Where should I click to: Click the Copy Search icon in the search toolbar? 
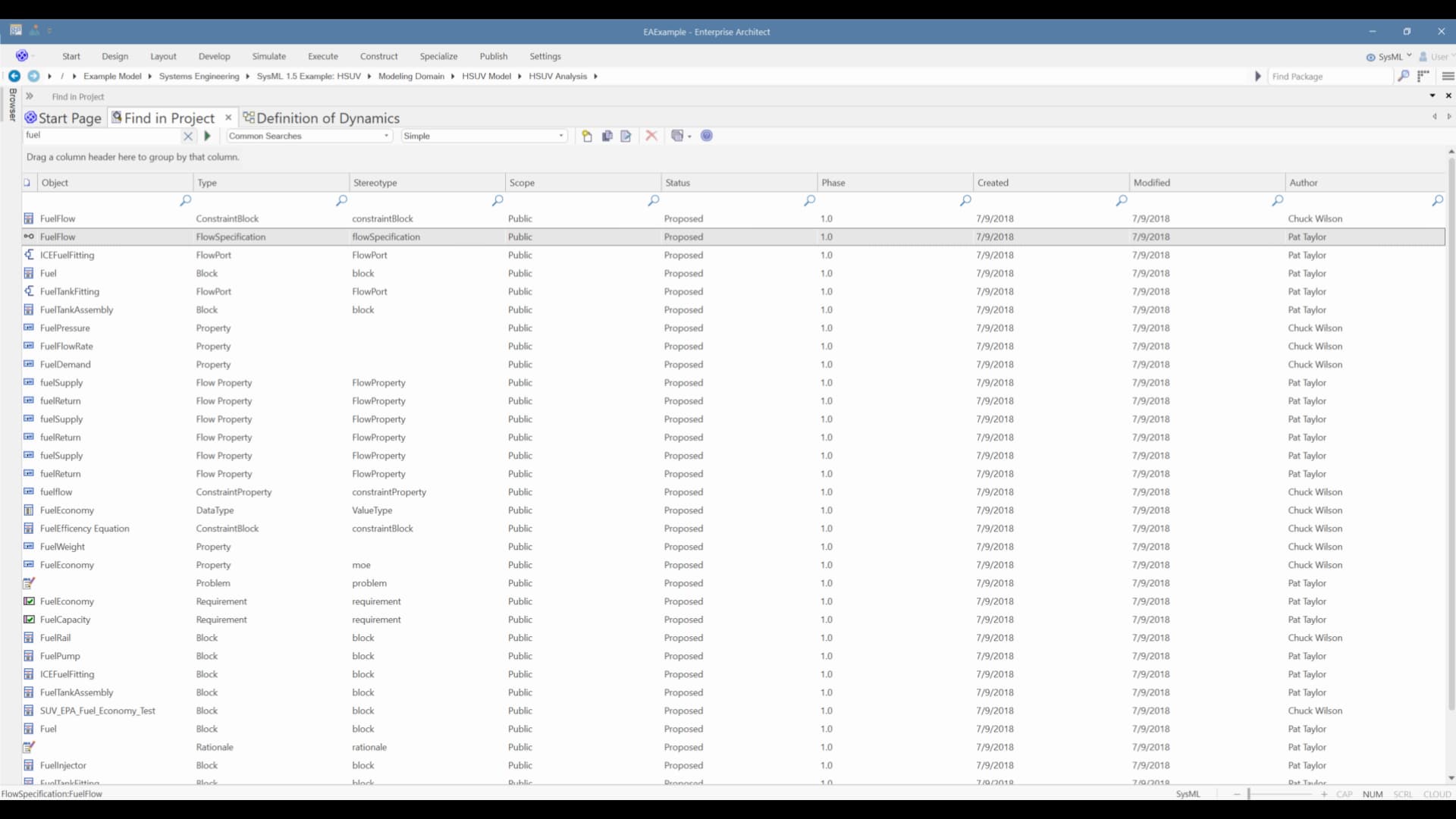tap(607, 136)
